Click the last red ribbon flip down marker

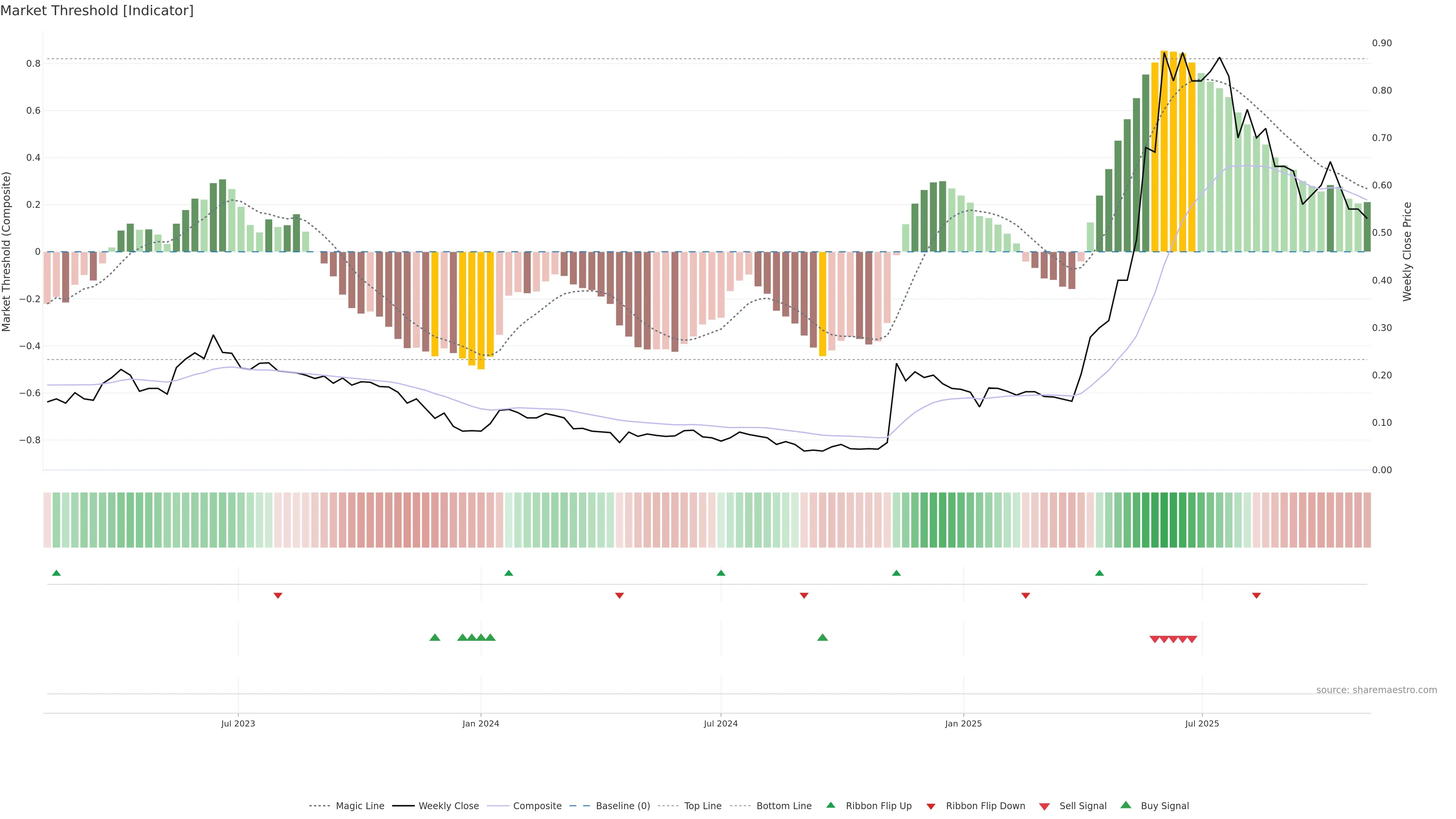click(x=1257, y=596)
